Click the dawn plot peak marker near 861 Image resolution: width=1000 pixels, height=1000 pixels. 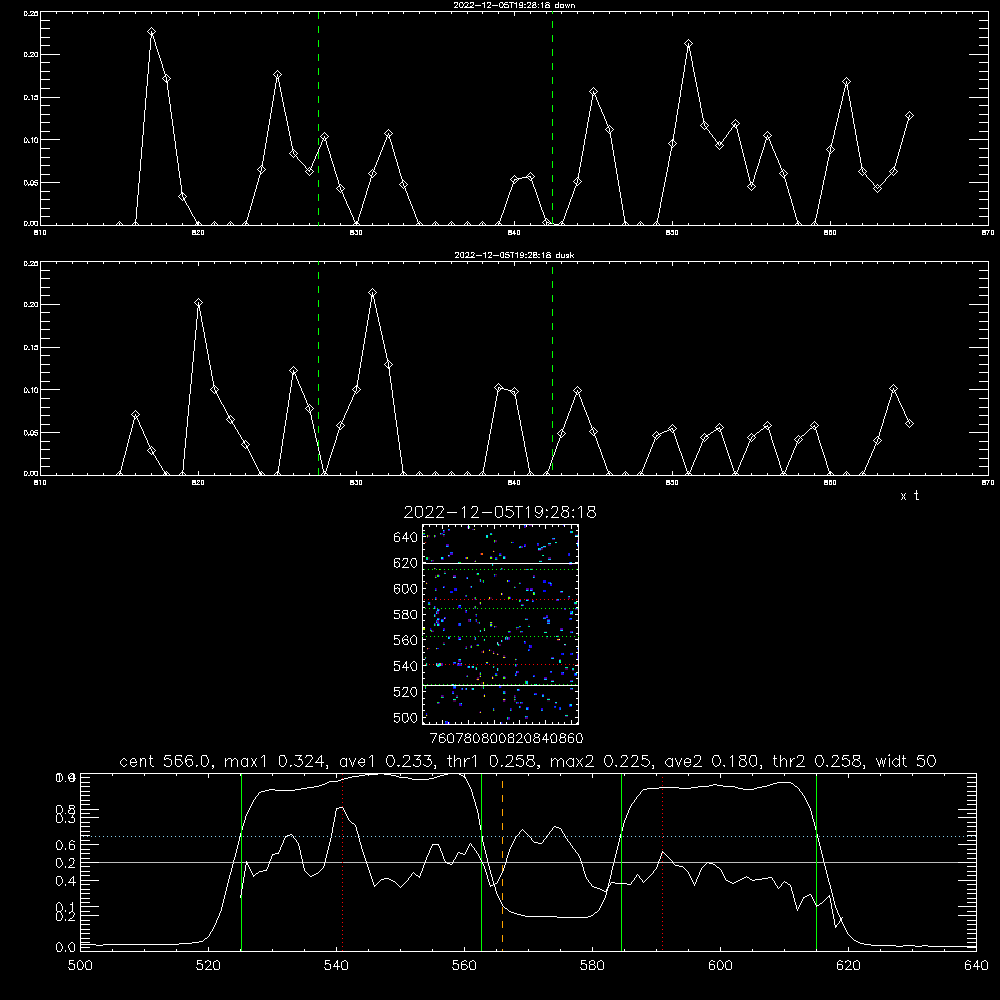(x=846, y=82)
